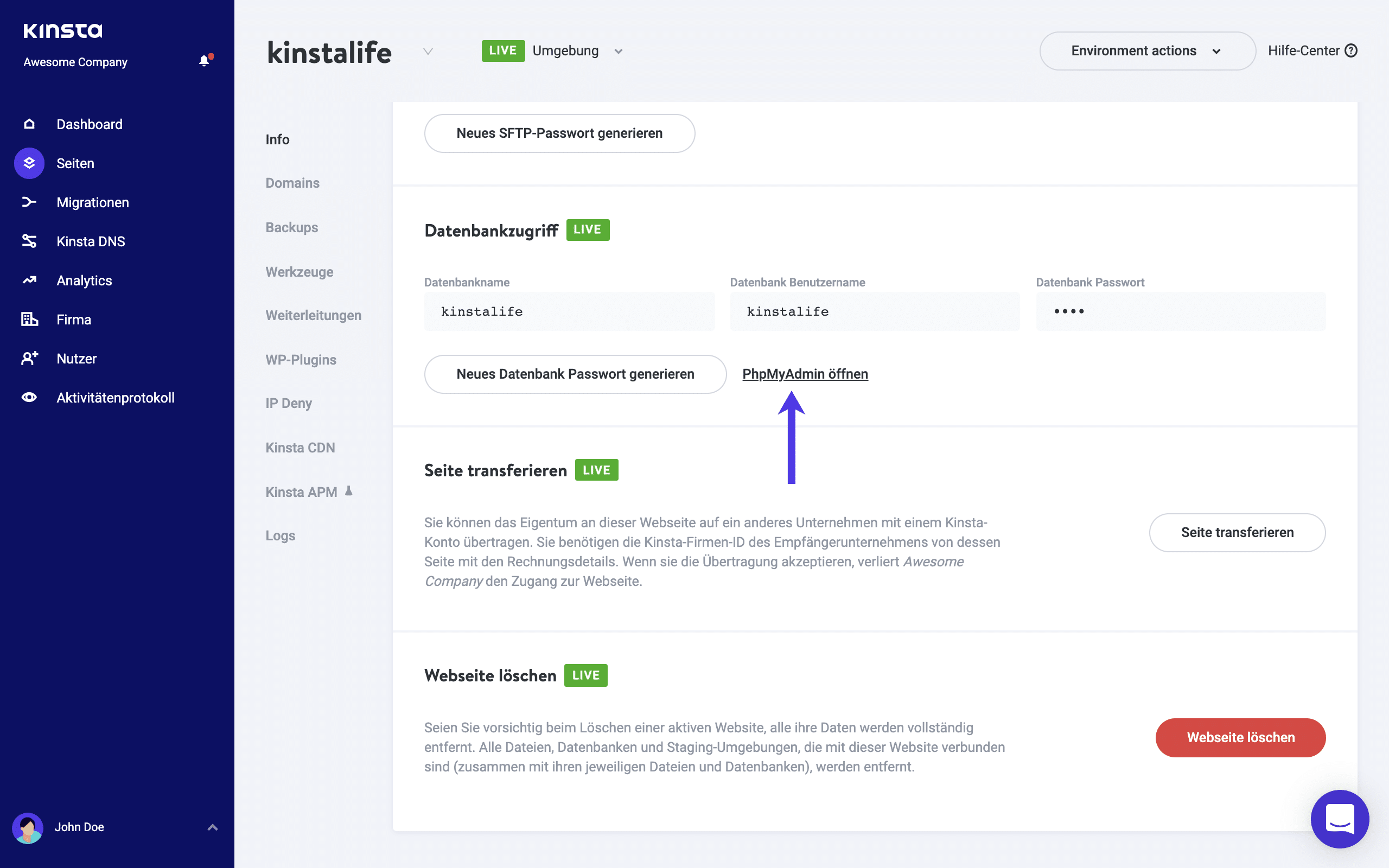Open the PhpMyAdmin öffnen link
This screenshot has height=868, width=1389.
(x=805, y=374)
